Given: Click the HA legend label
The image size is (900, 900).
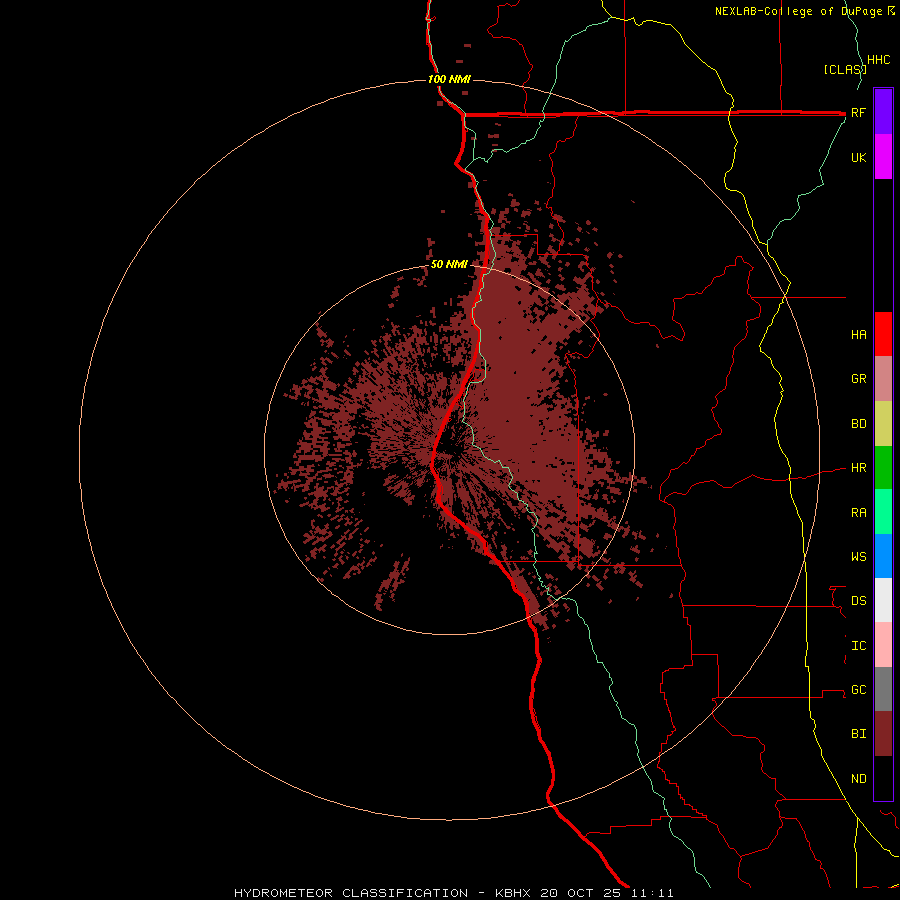Looking at the screenshot, I should point(858,334).
